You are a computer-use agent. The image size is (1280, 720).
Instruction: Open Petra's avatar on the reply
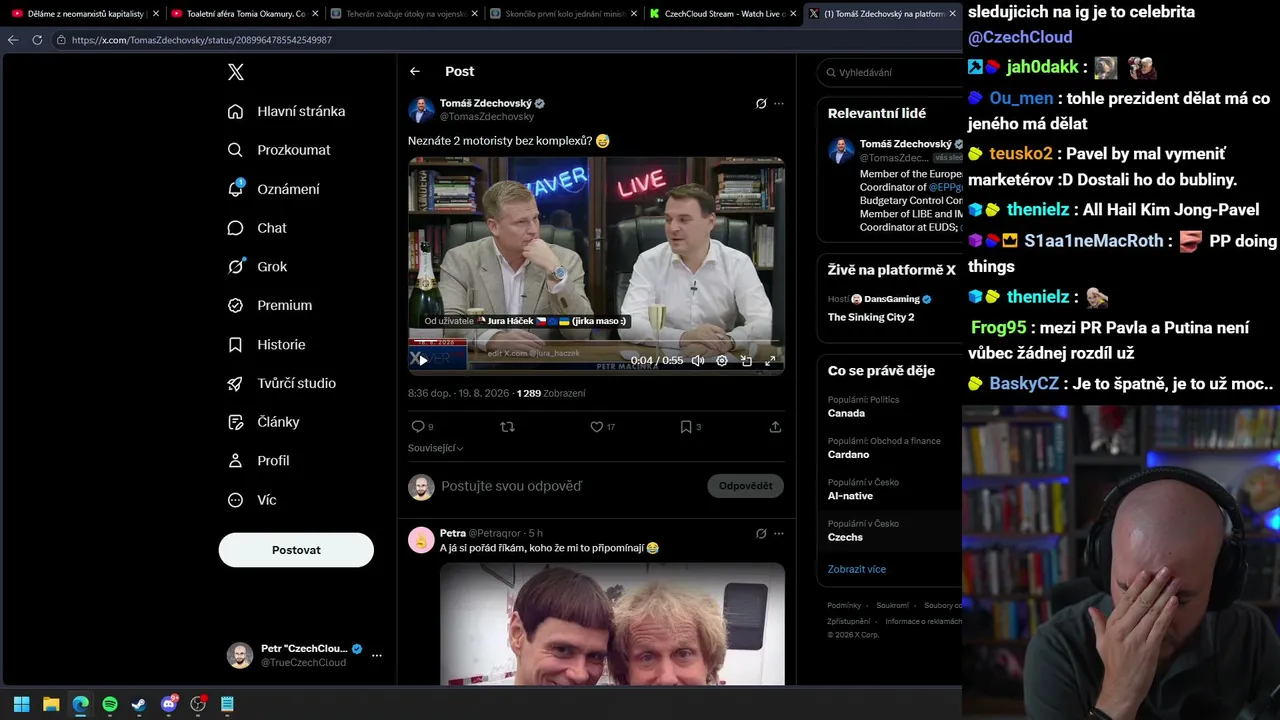coord(421,540)
